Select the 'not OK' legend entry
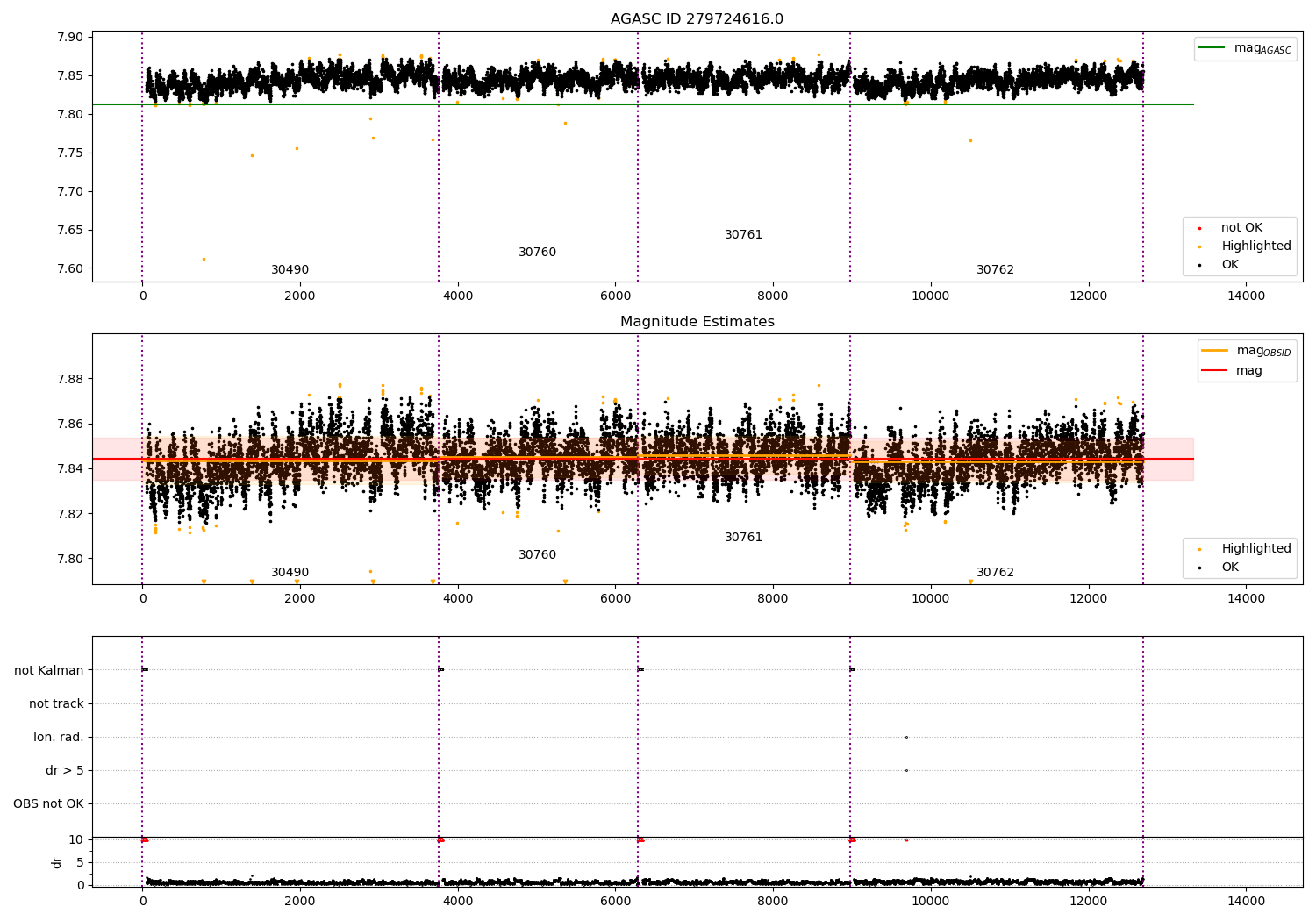The height and width of the screenshot is (921, 1316). 1241,228
